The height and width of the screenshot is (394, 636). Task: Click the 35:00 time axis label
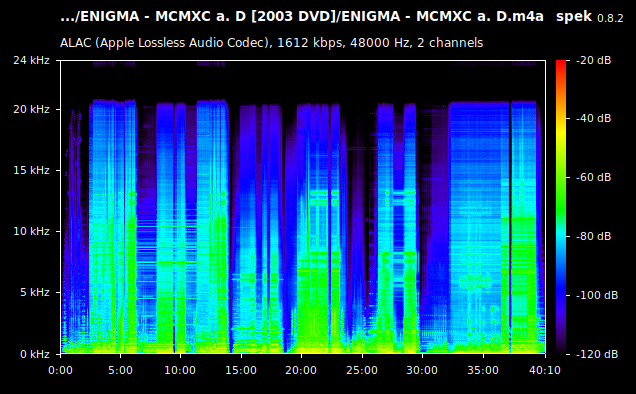point(483,370)
